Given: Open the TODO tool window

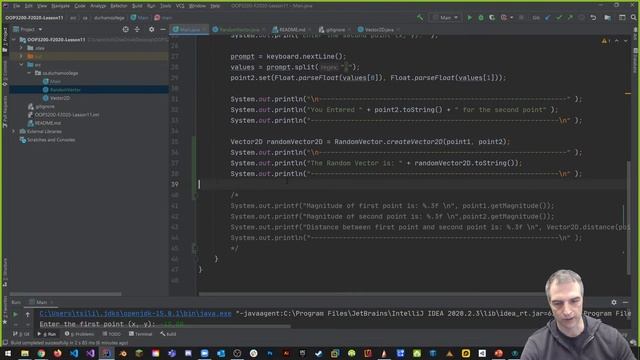Looking at the screenshot, I should click(111, 334).
